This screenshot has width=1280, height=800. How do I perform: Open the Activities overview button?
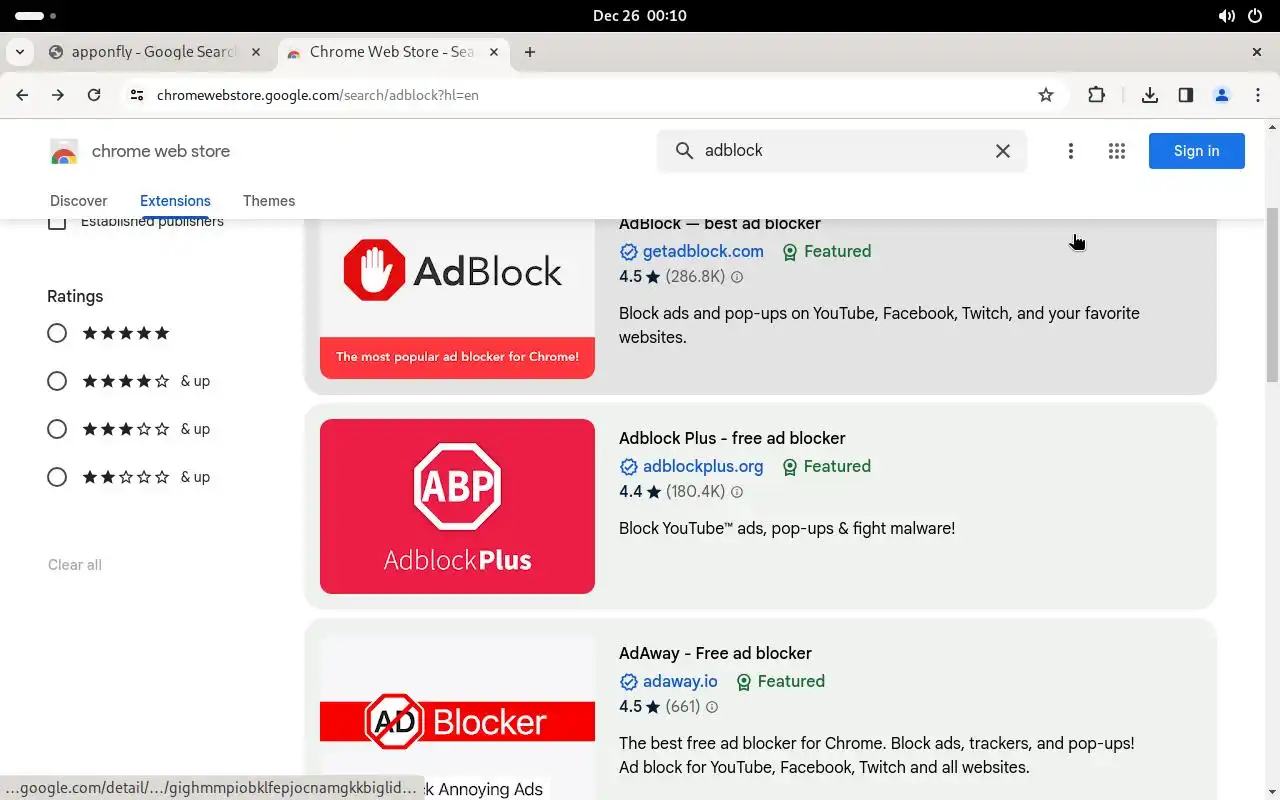point(36,16)
